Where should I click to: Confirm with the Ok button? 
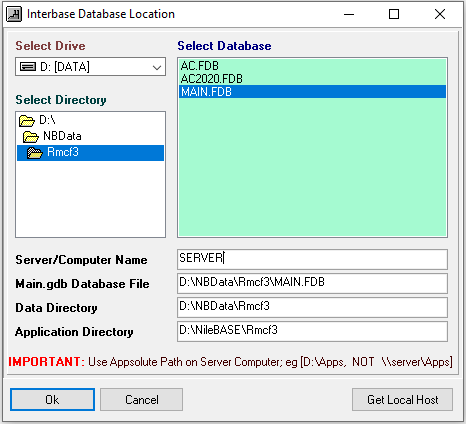pyautogui.click(x=52, y=399)
